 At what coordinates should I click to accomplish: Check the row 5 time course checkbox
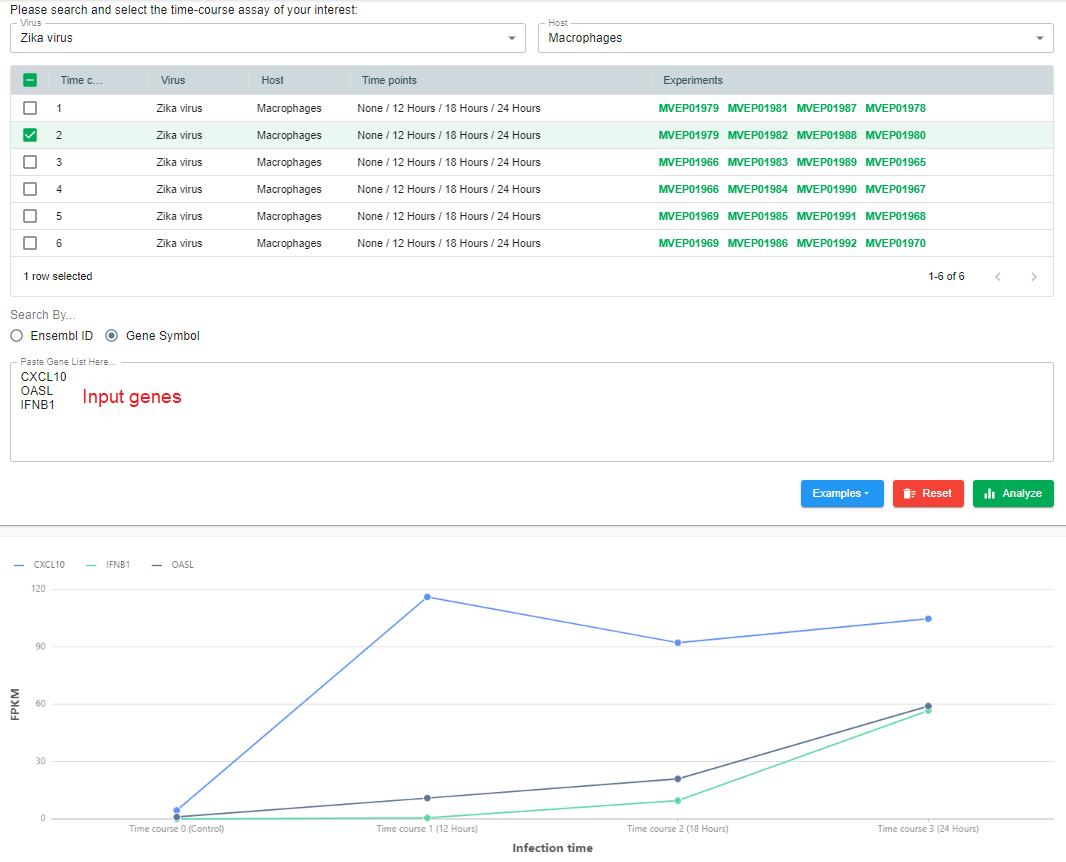(30, 216)
